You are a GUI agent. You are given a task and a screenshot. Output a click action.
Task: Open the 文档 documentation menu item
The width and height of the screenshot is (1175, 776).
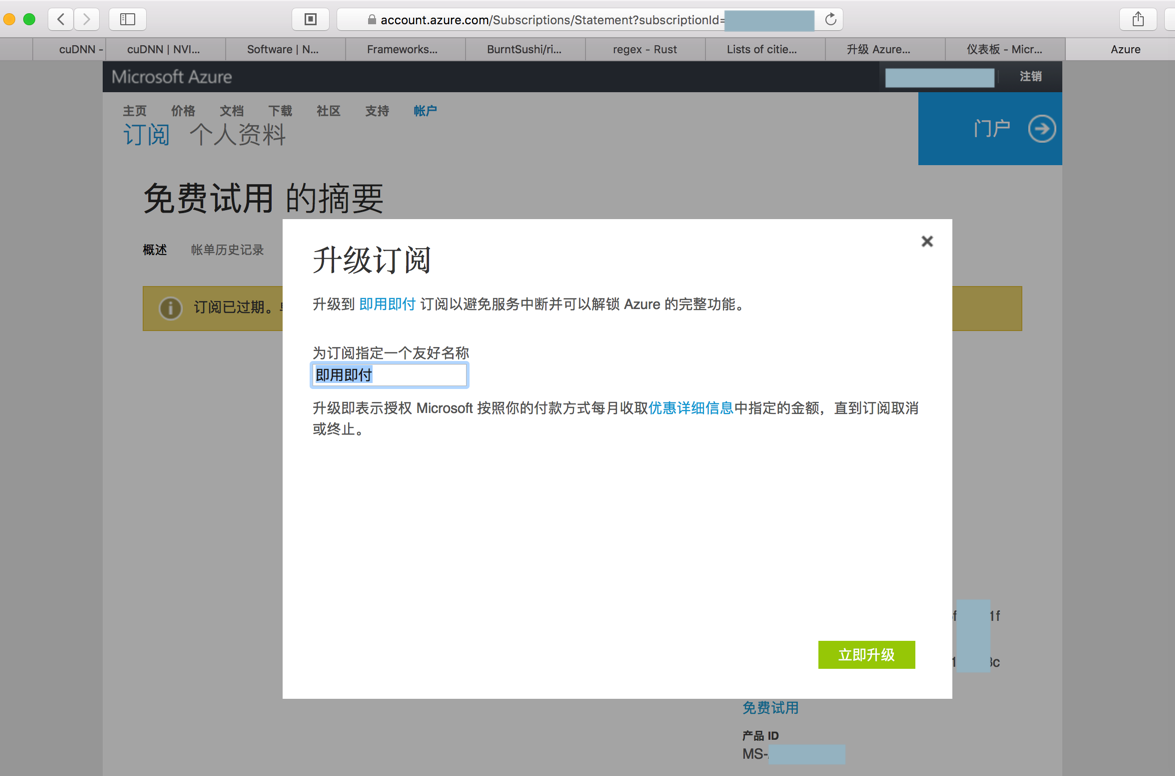tap(232, 111)
